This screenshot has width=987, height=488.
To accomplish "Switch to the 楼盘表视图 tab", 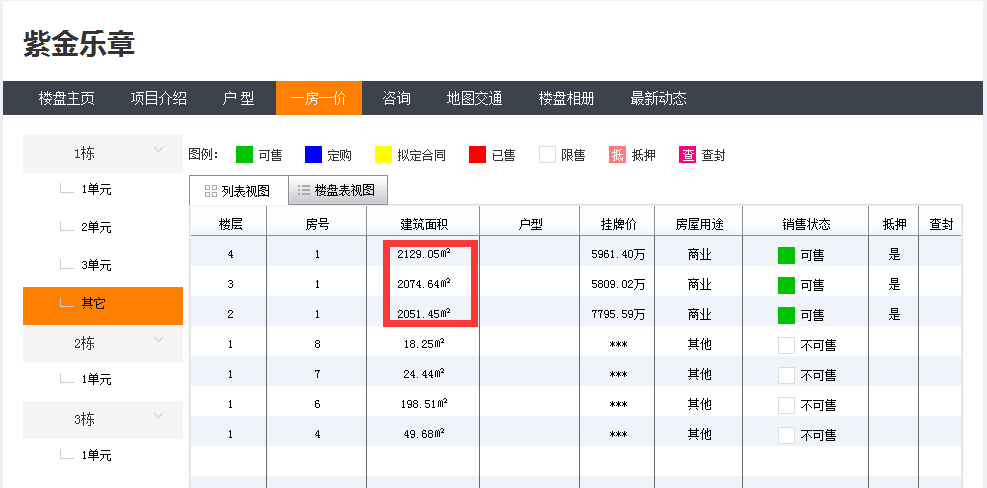I will (337, 190).
